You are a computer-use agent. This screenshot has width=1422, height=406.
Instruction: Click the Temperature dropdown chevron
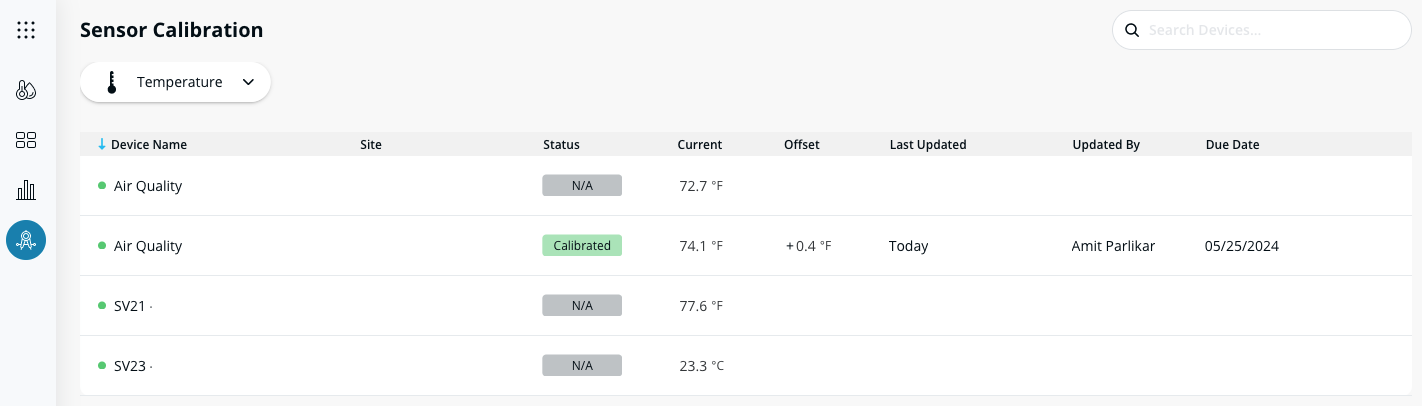(248, 82)
